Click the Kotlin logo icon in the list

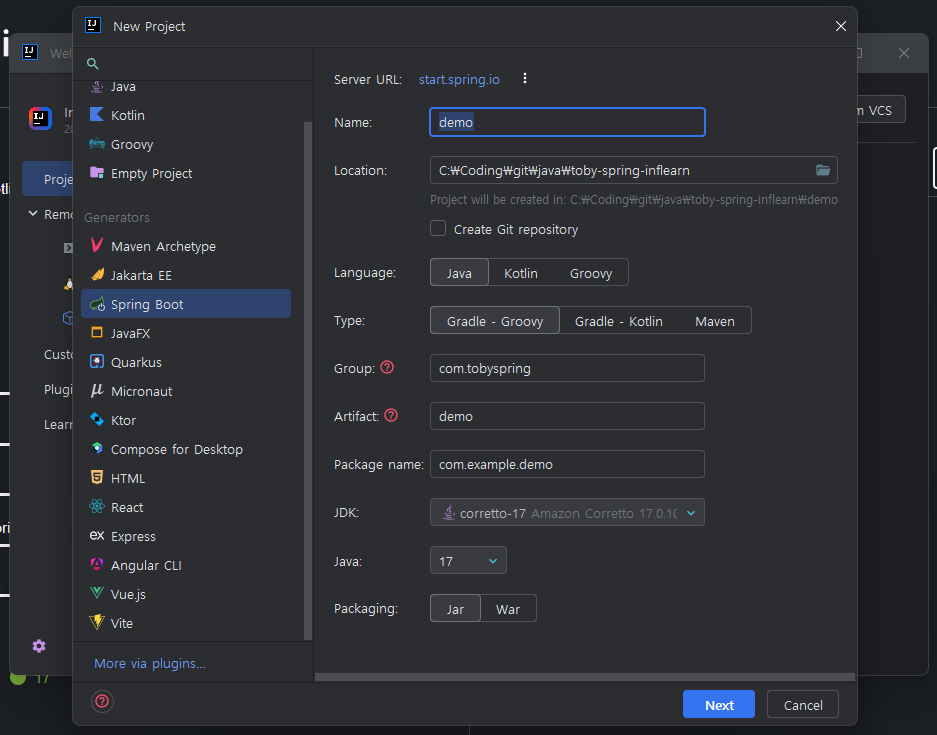click(97, 115)
